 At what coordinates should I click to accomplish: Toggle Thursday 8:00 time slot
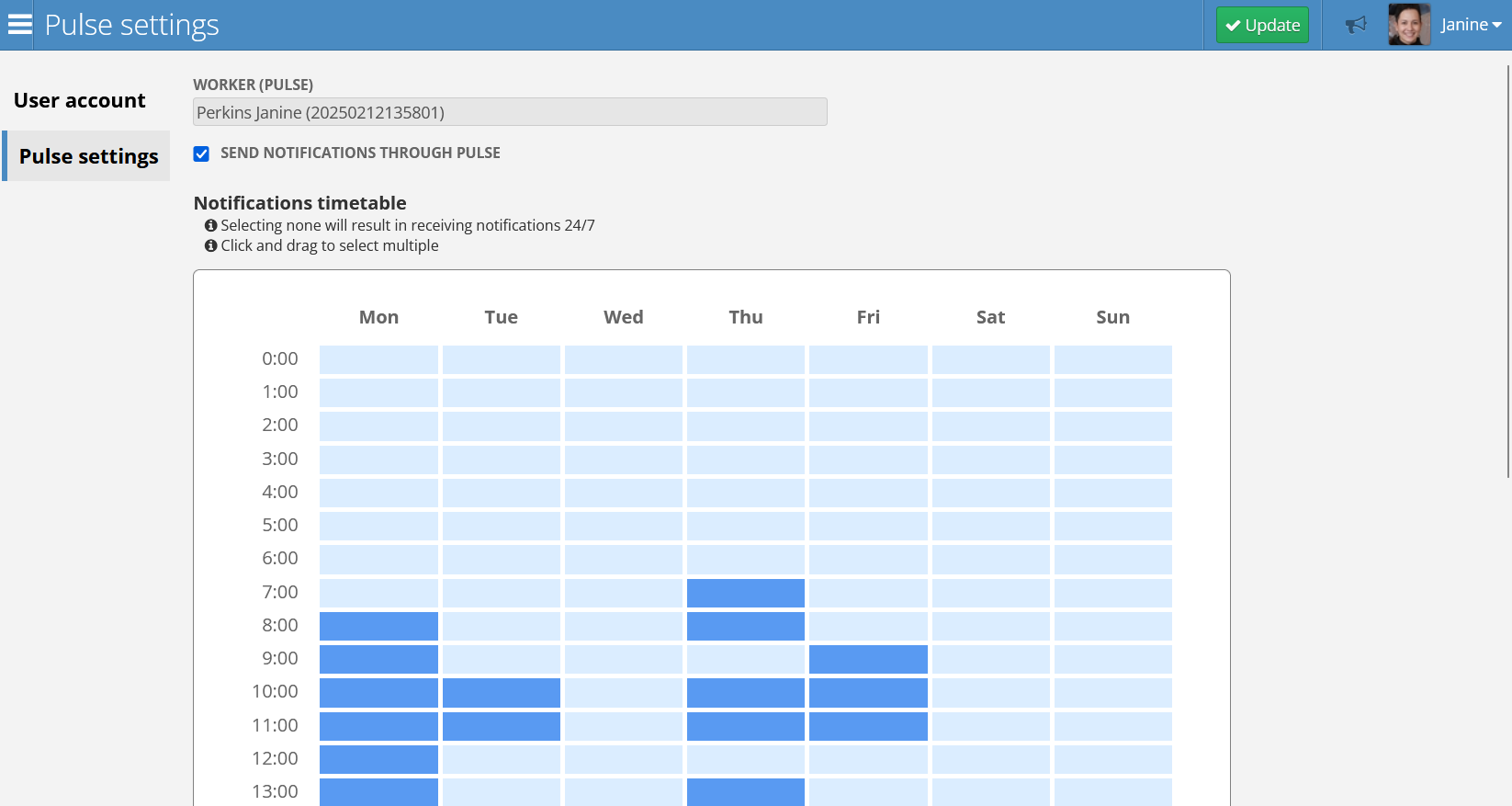[x=746, y=626]
